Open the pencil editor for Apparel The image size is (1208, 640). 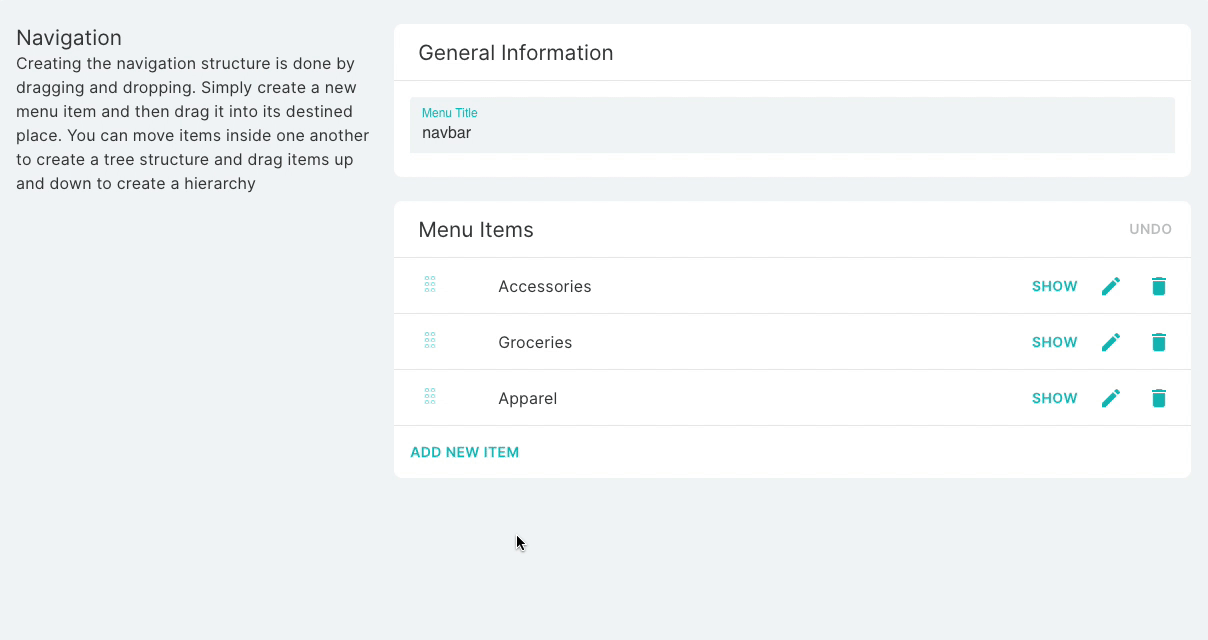[1111, 398]
